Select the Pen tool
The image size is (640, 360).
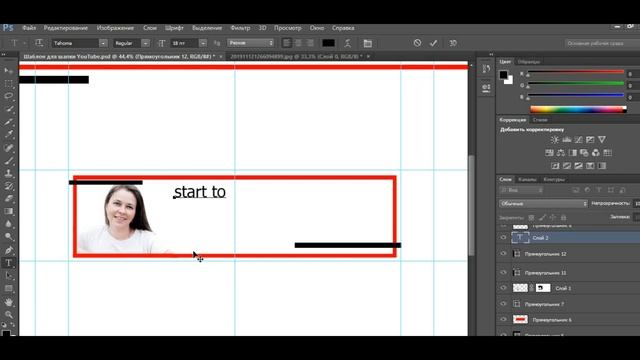coord(9,250)
